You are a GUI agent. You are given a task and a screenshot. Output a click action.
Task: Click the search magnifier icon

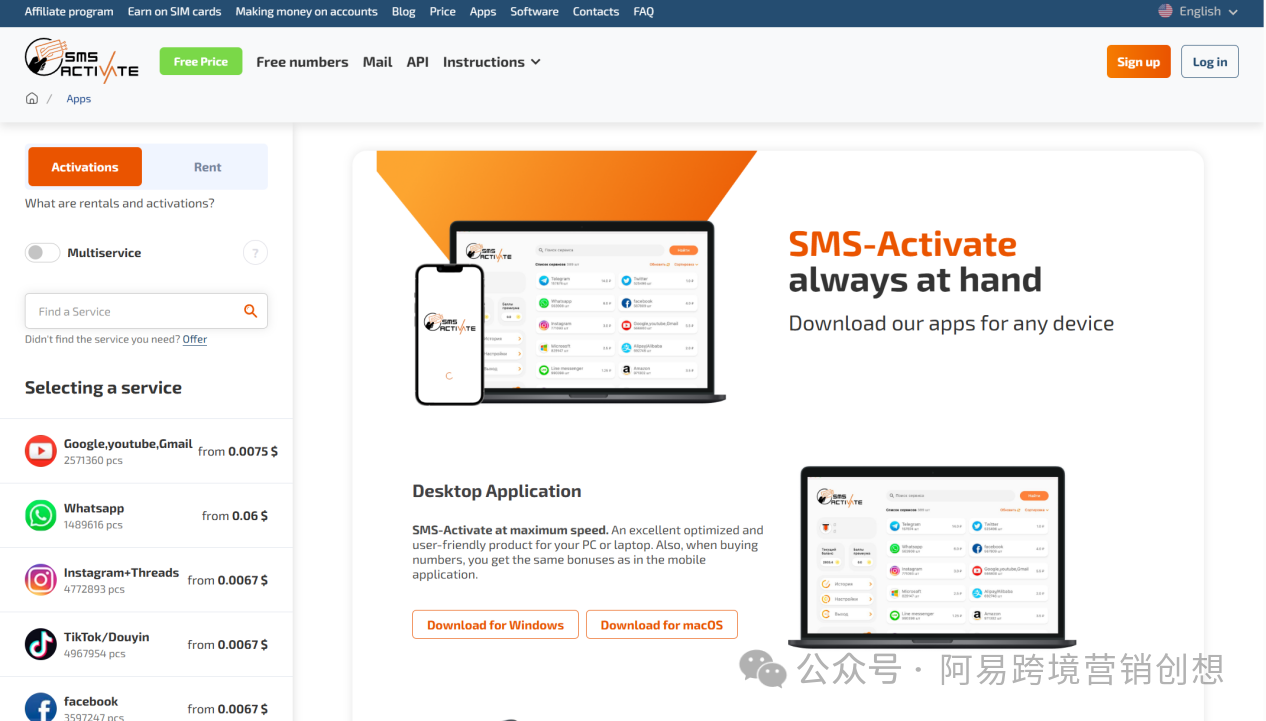(251, 311)
